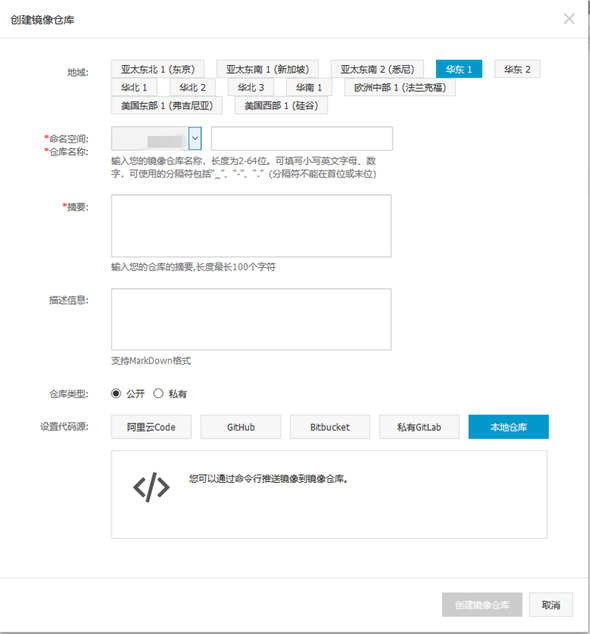The image size is (590, 634).
Task: Choose 私有 repository type
Action: (x=158, y=393)
